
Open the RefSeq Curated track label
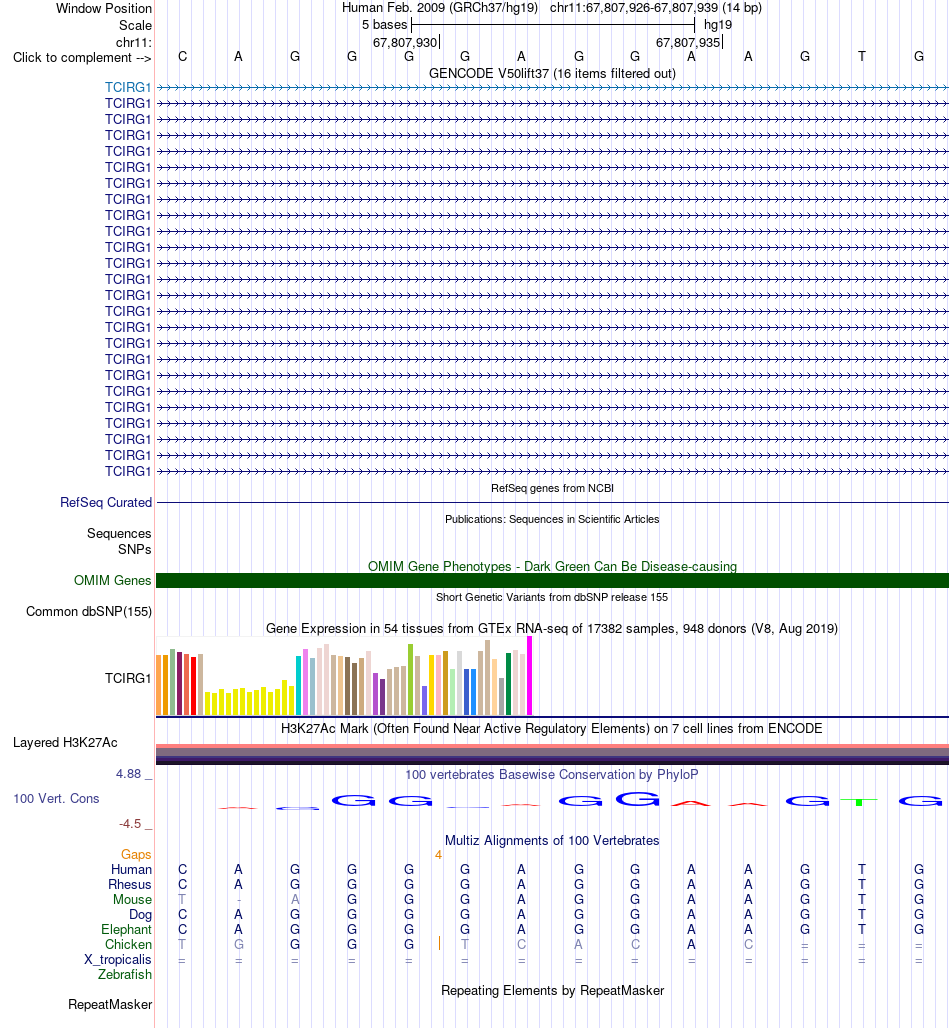(106, 502)
